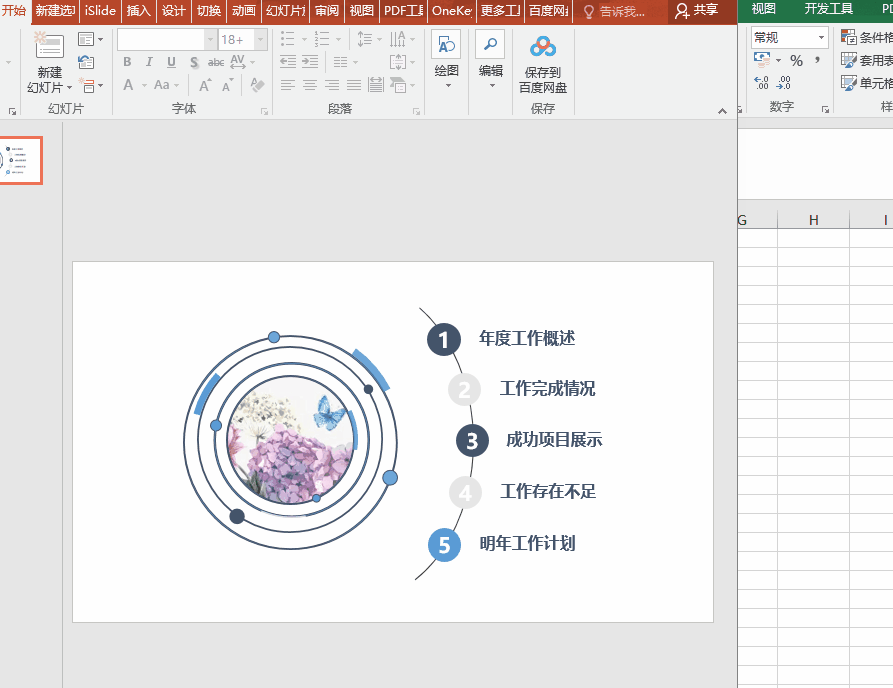This screenshot has width=893, height=688.
Task: Switch to the 设计 (Design) tab
Action: [x=173, y=10]
